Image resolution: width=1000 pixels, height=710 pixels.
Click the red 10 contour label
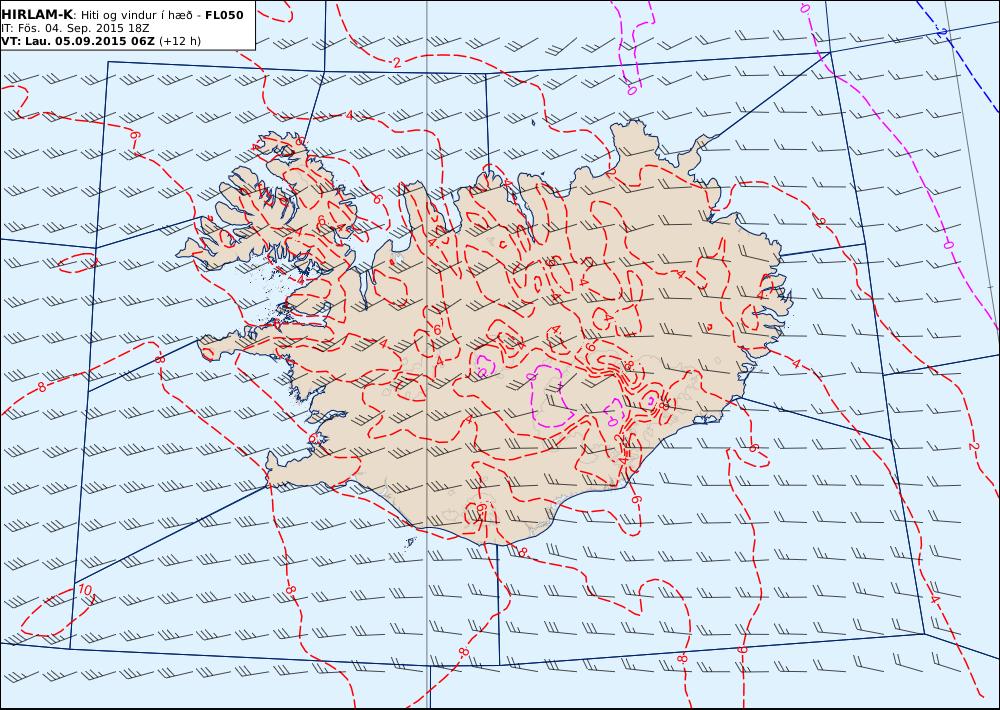point(85,590)
